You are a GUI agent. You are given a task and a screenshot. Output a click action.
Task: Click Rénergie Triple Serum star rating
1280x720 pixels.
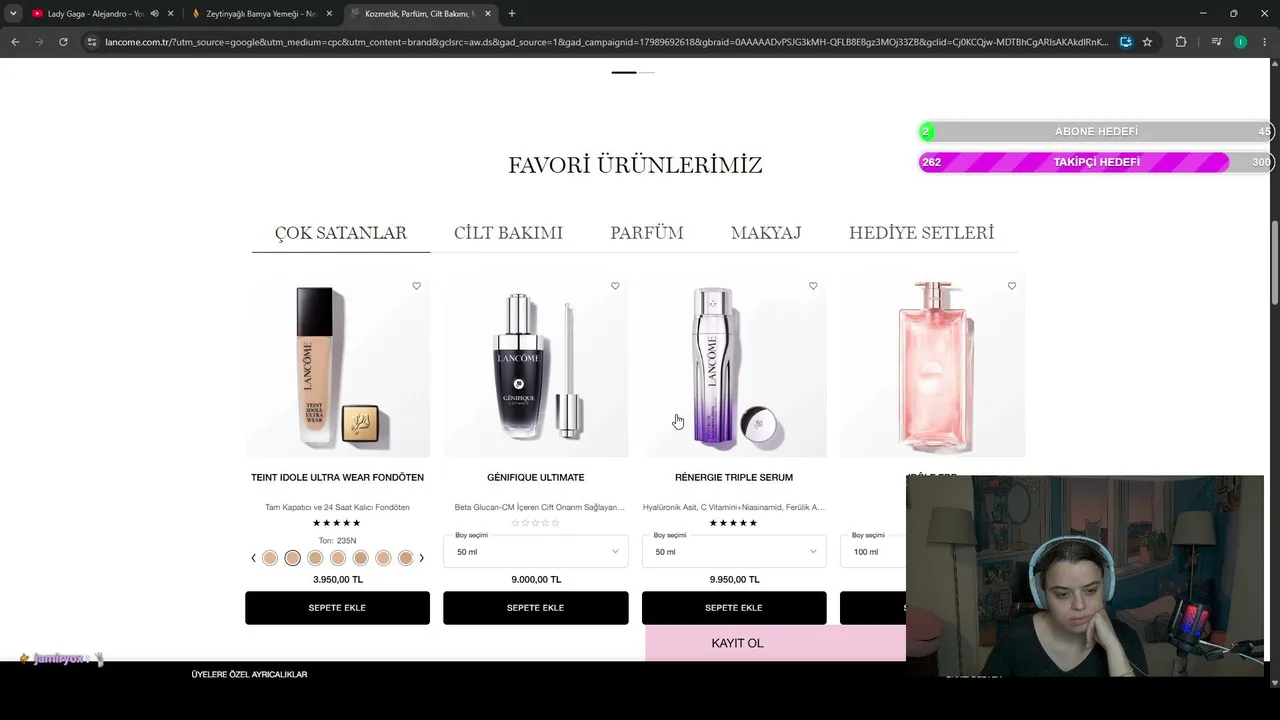(734, 523)
